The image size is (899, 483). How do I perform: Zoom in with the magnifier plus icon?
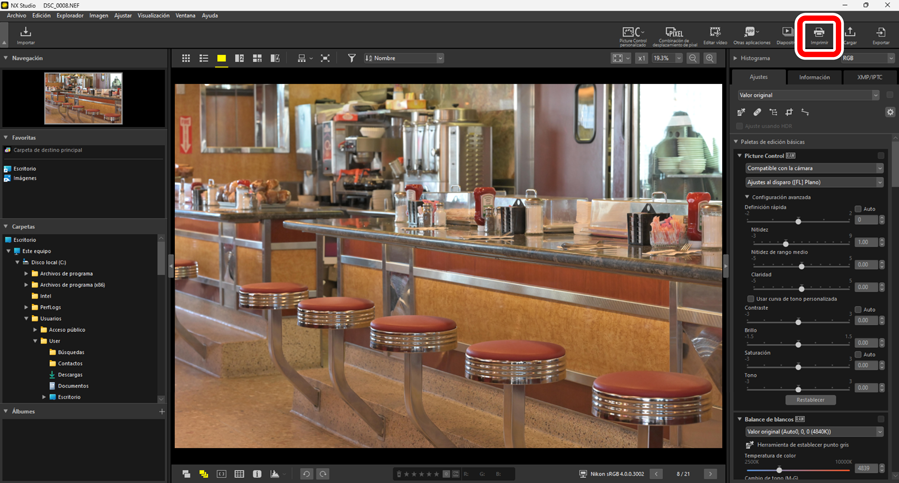pyautogui.click(x=710, y=59)
